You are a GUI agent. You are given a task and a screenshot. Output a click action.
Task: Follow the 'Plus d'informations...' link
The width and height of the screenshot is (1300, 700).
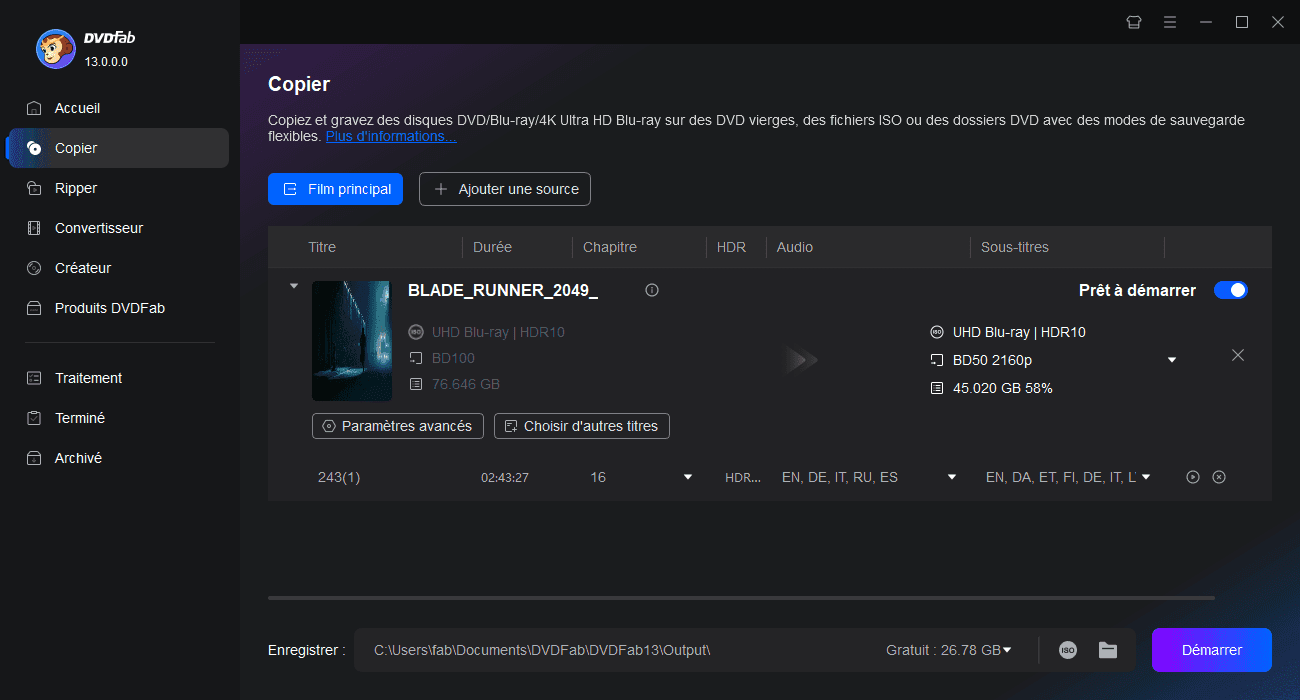tap(391, 136)
